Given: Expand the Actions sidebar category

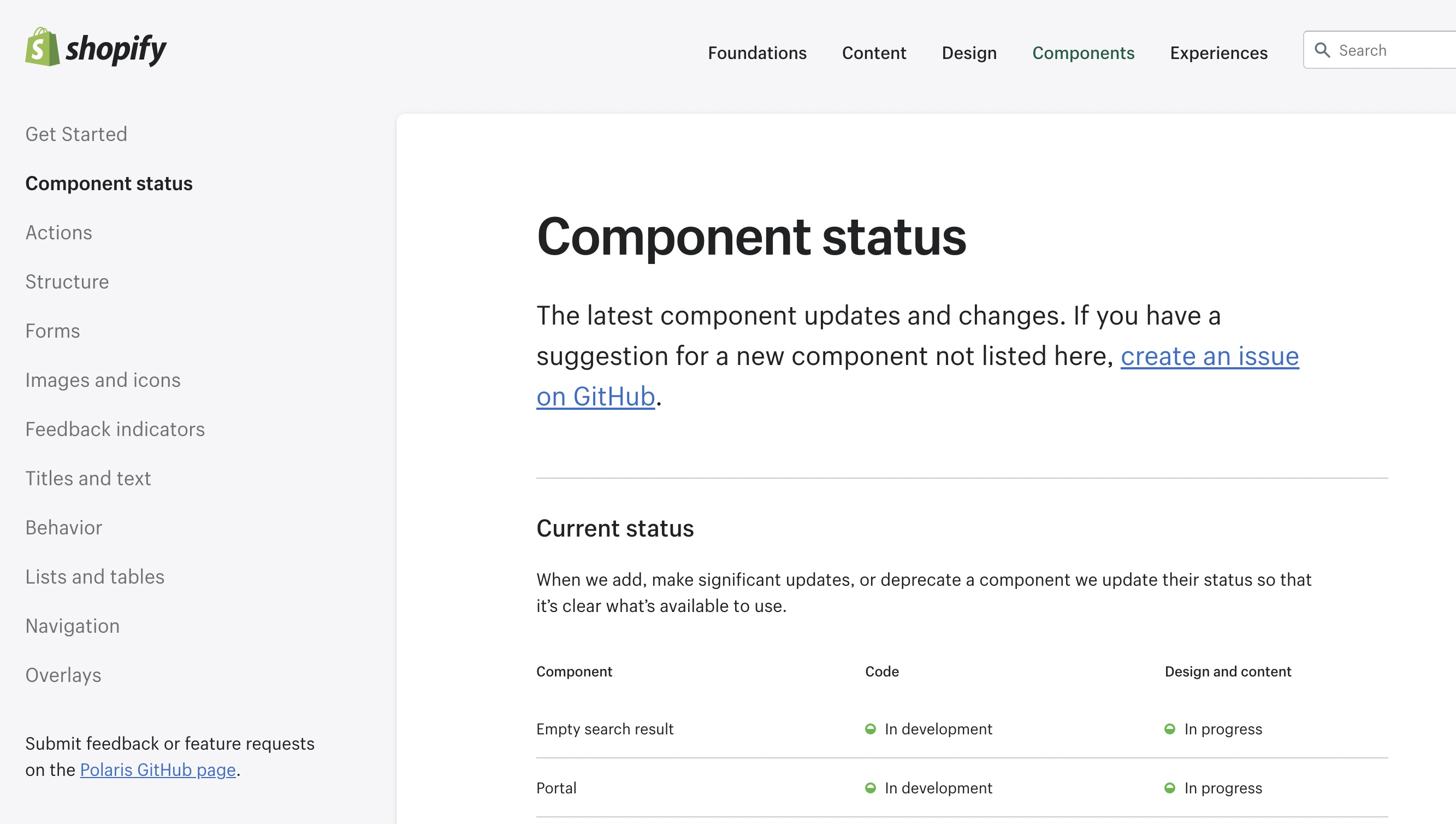Looking at the screenshot, I should [x=59, y=233].
